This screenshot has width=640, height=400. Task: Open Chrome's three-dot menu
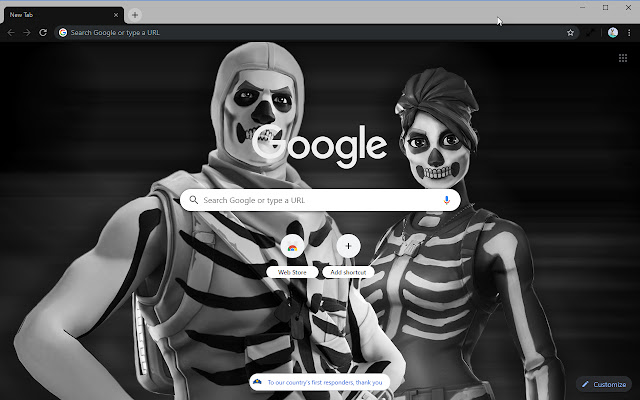pos(629,33)
